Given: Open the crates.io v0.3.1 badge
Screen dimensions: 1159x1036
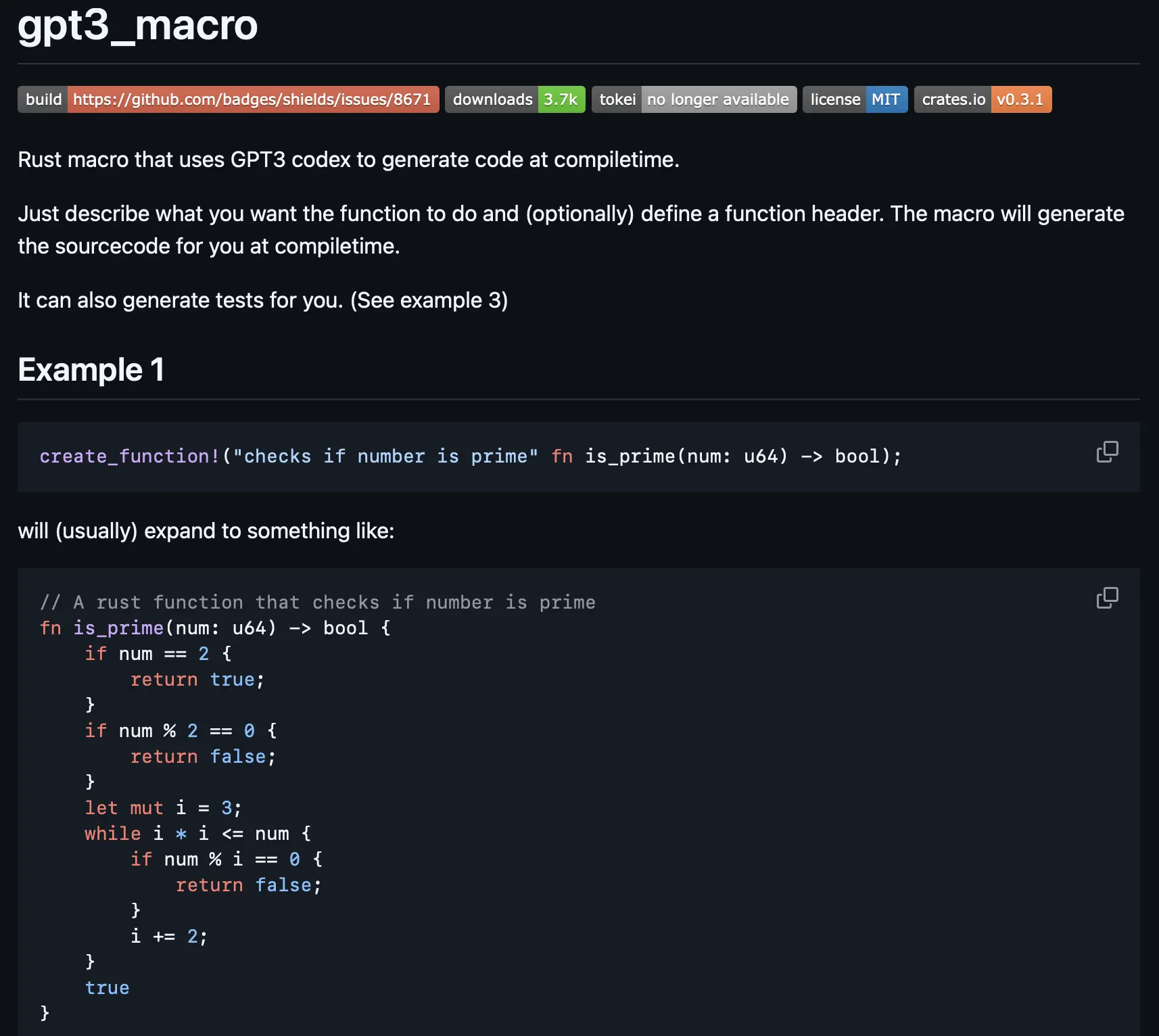Looking at the screenshot, I should (x=983, y=99).
